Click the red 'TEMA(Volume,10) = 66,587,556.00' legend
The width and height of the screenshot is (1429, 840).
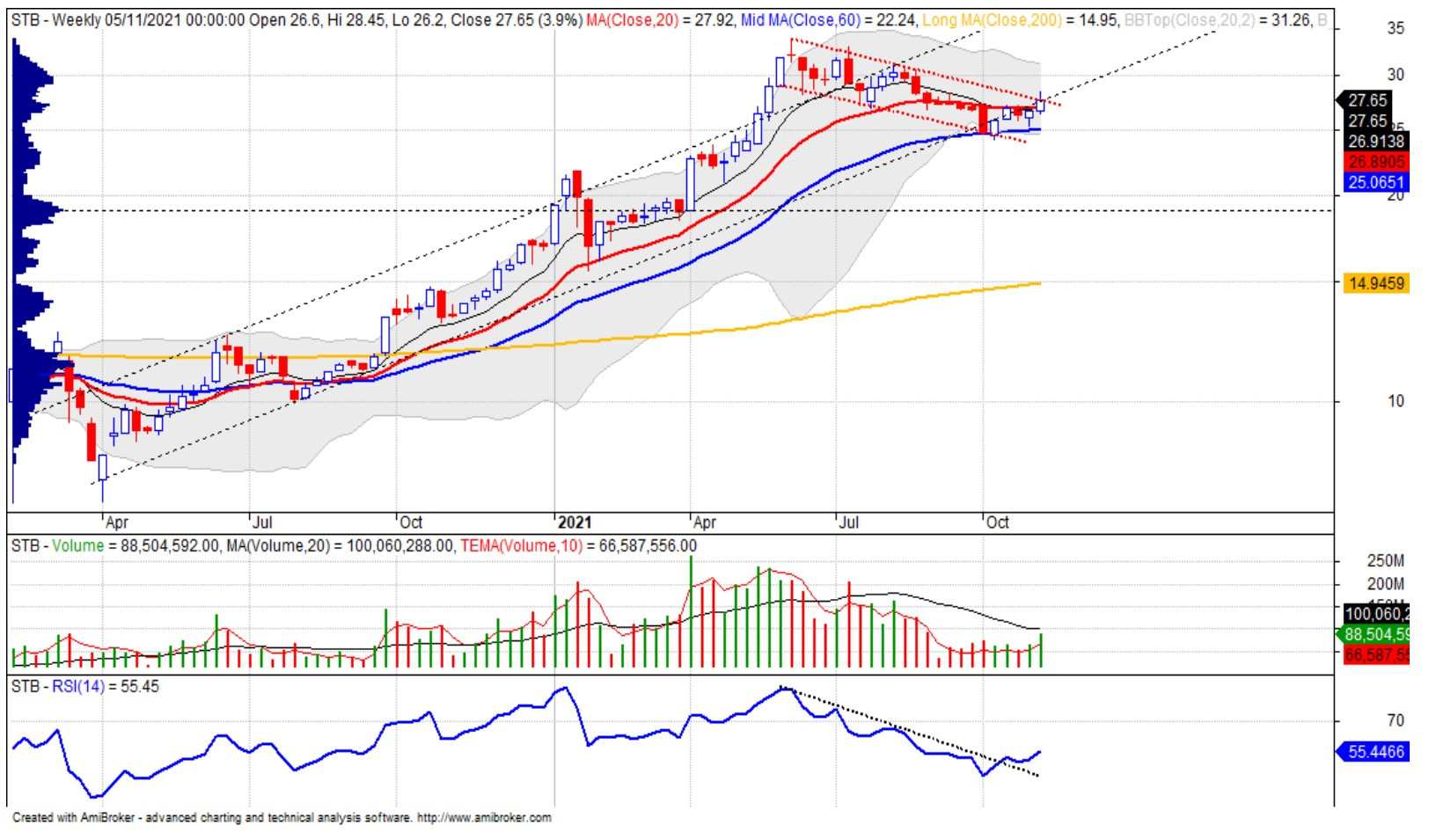578,545
